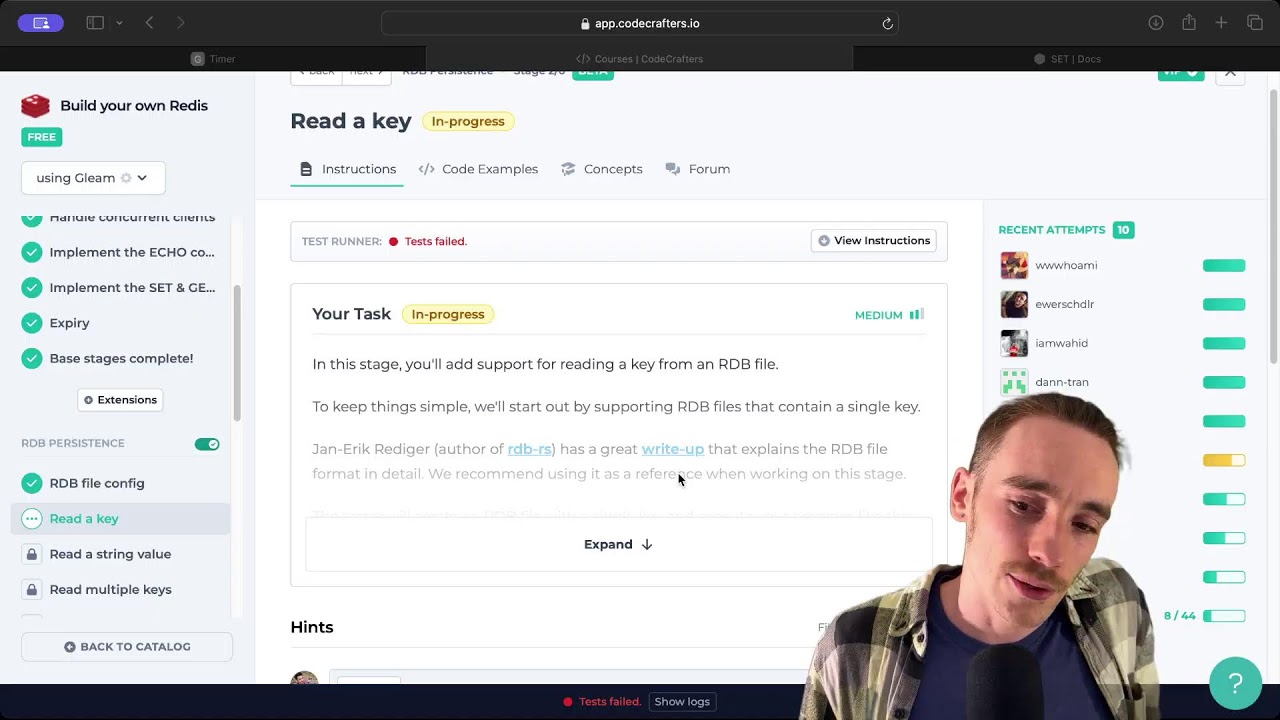Screen dimensions: 1280x720
Task: Click the in-progress dots icon beside Read a key
Action: (32, 518)
